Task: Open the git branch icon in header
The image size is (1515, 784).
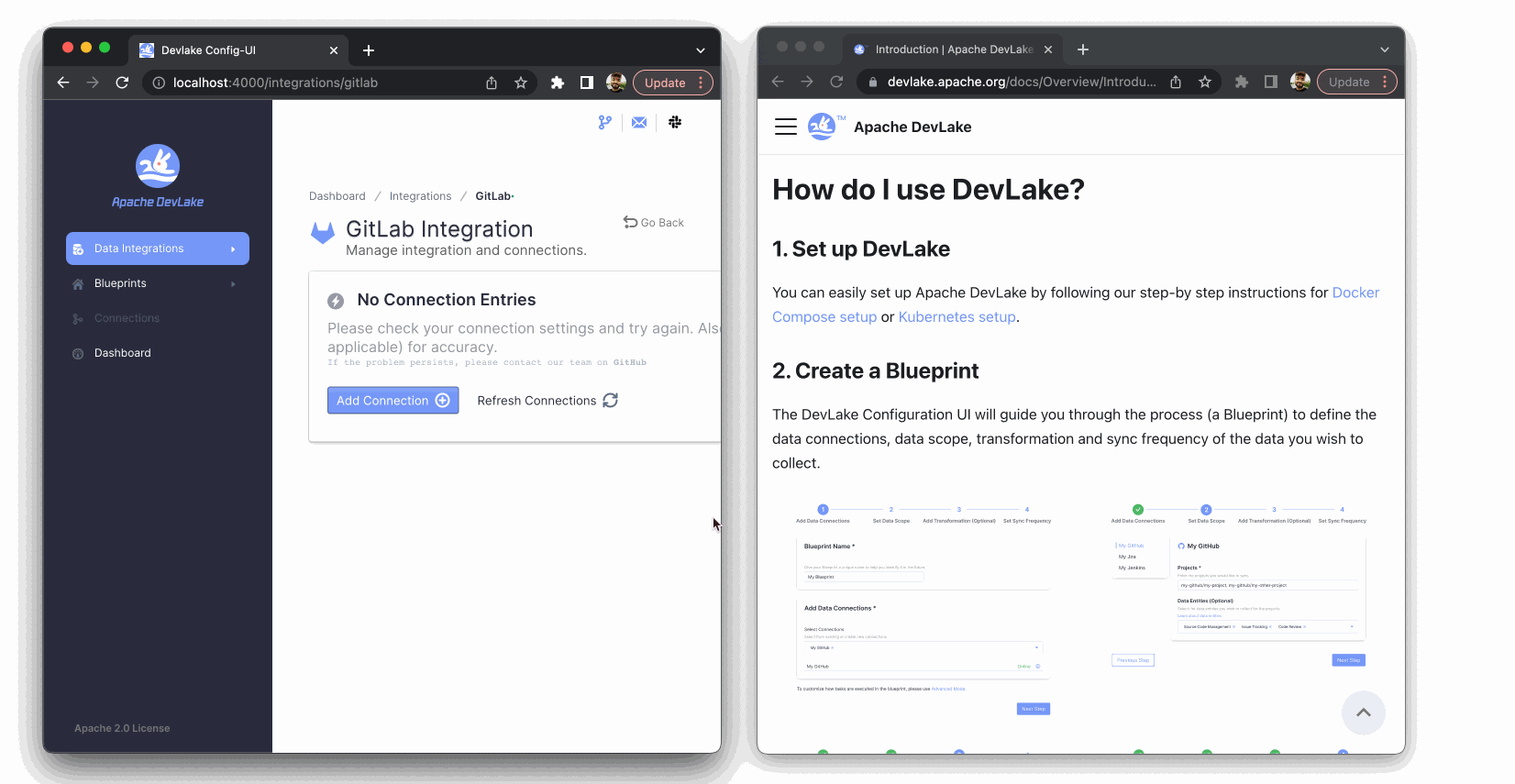Action: point(604,122)
